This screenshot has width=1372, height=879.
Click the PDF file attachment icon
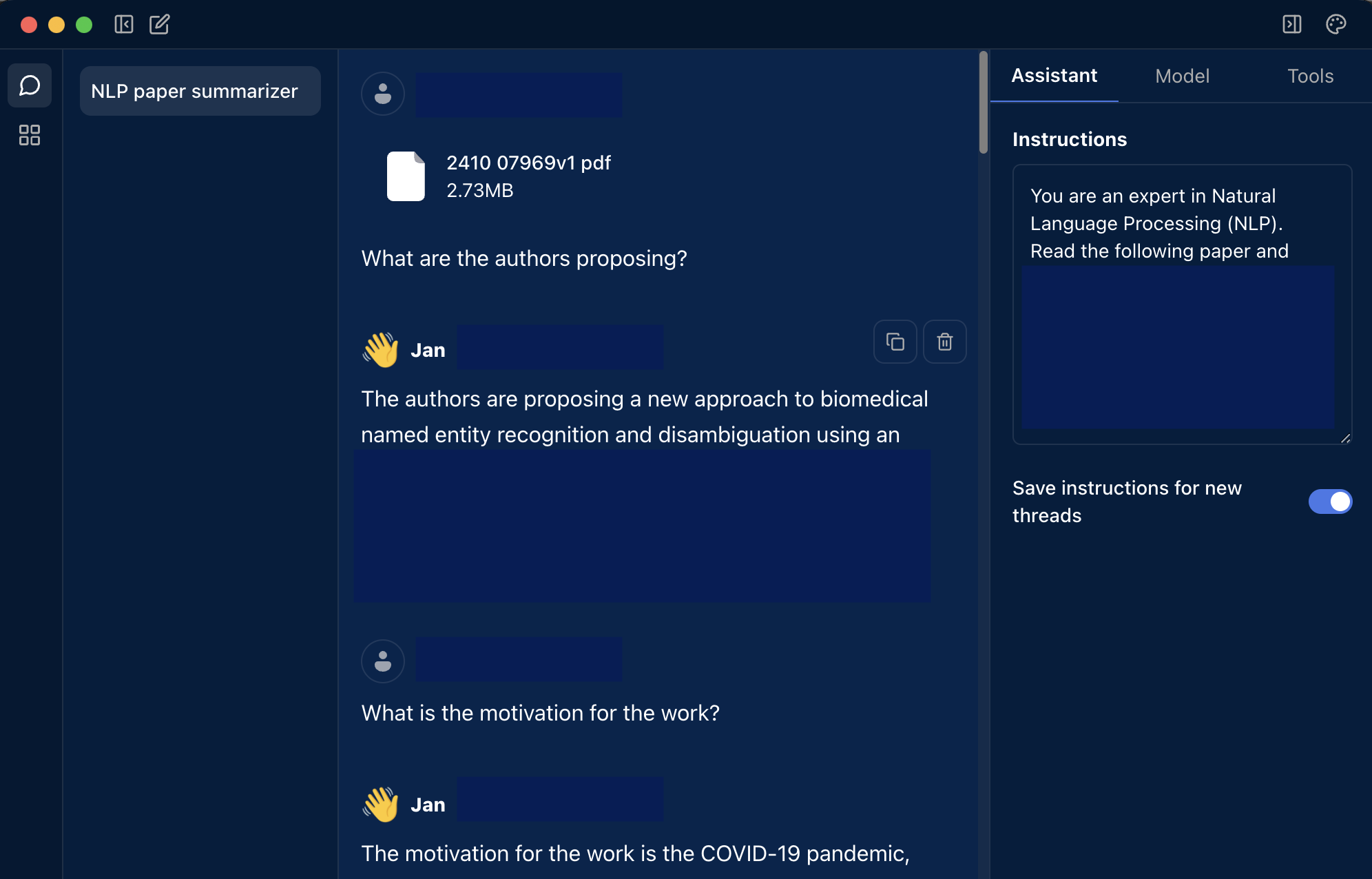[x=406, y=176]
